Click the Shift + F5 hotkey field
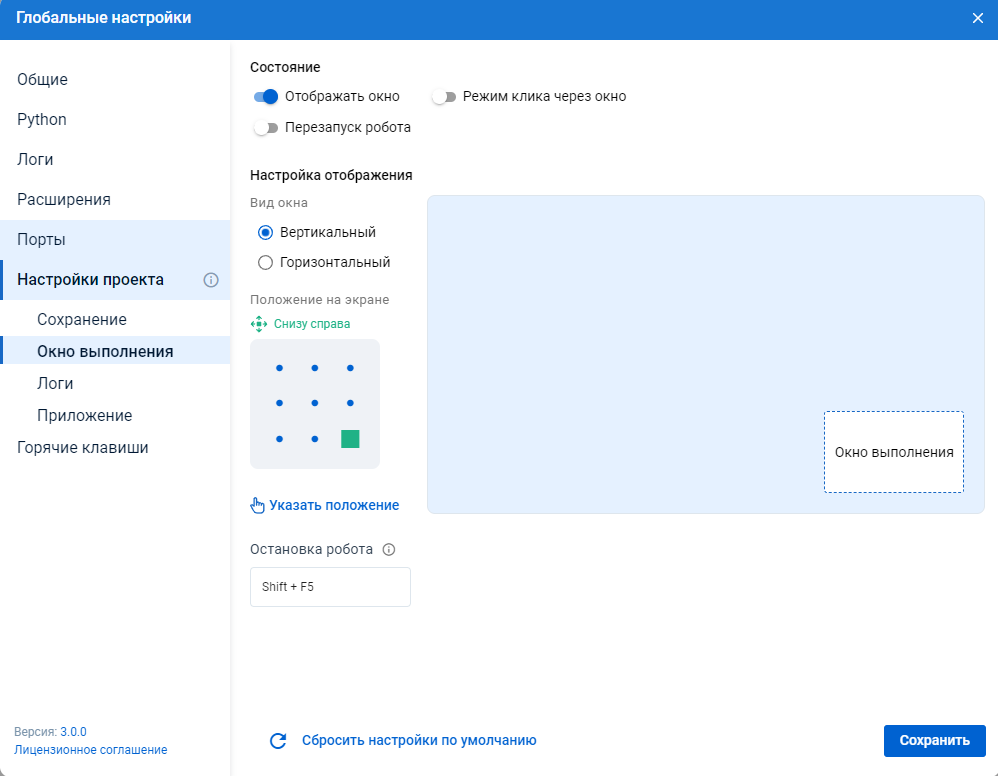The image size is (998, 776). point(330,587)
